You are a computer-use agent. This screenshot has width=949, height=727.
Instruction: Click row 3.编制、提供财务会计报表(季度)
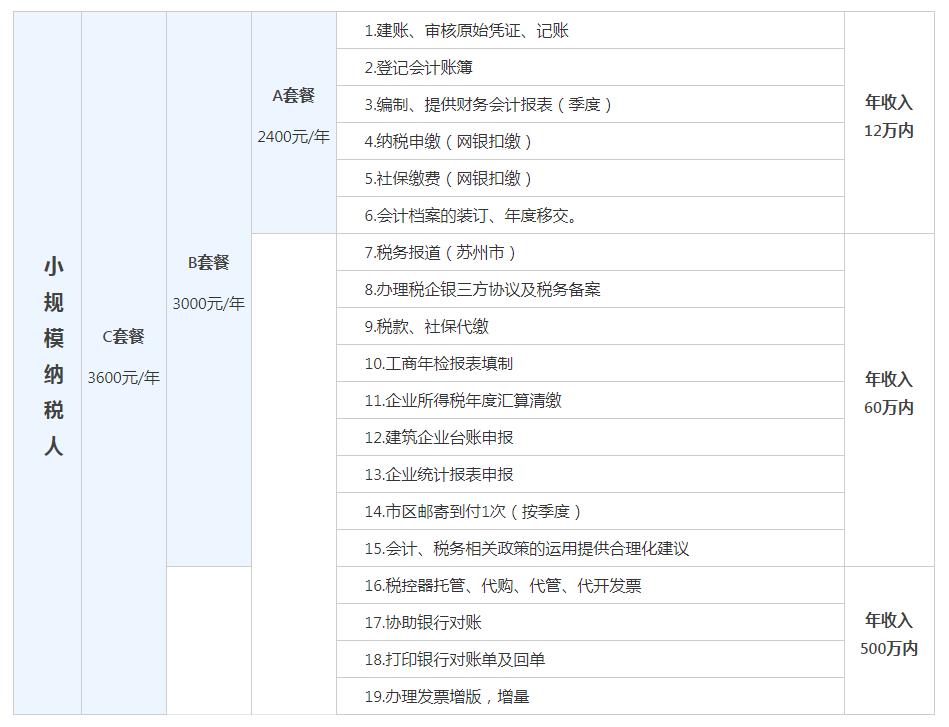click(x=590, y=104)
